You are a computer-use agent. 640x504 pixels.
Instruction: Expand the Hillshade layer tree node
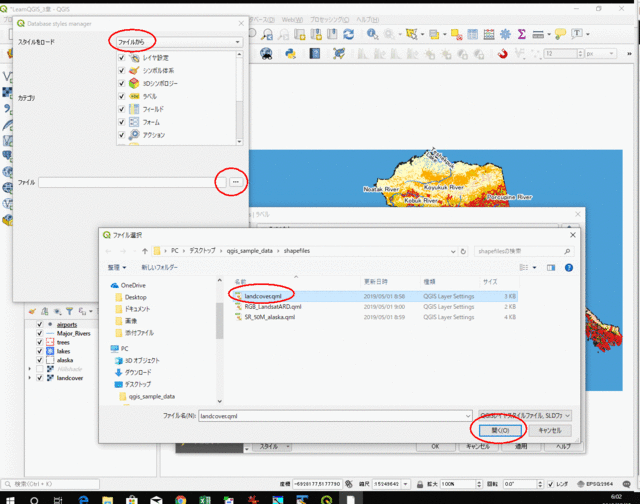click(30, 369)
